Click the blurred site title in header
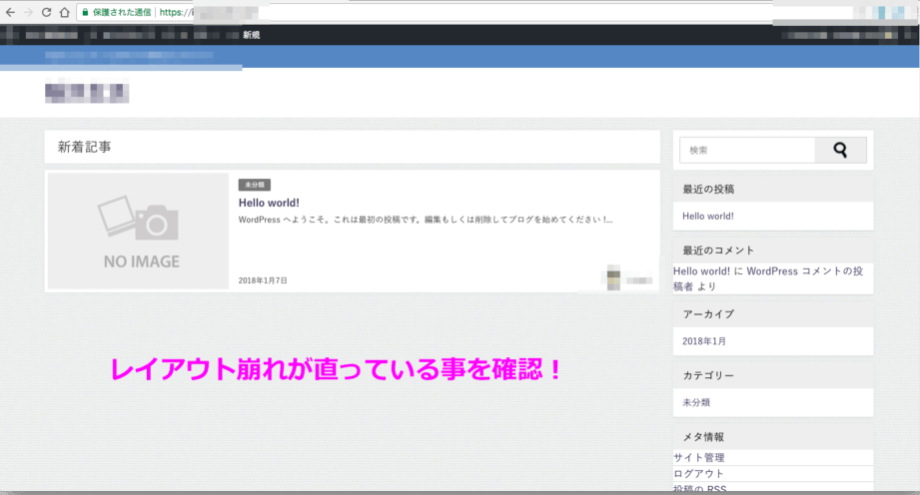Image resolution: width=920 pixels, height=495 pixels. click(87, 94)
